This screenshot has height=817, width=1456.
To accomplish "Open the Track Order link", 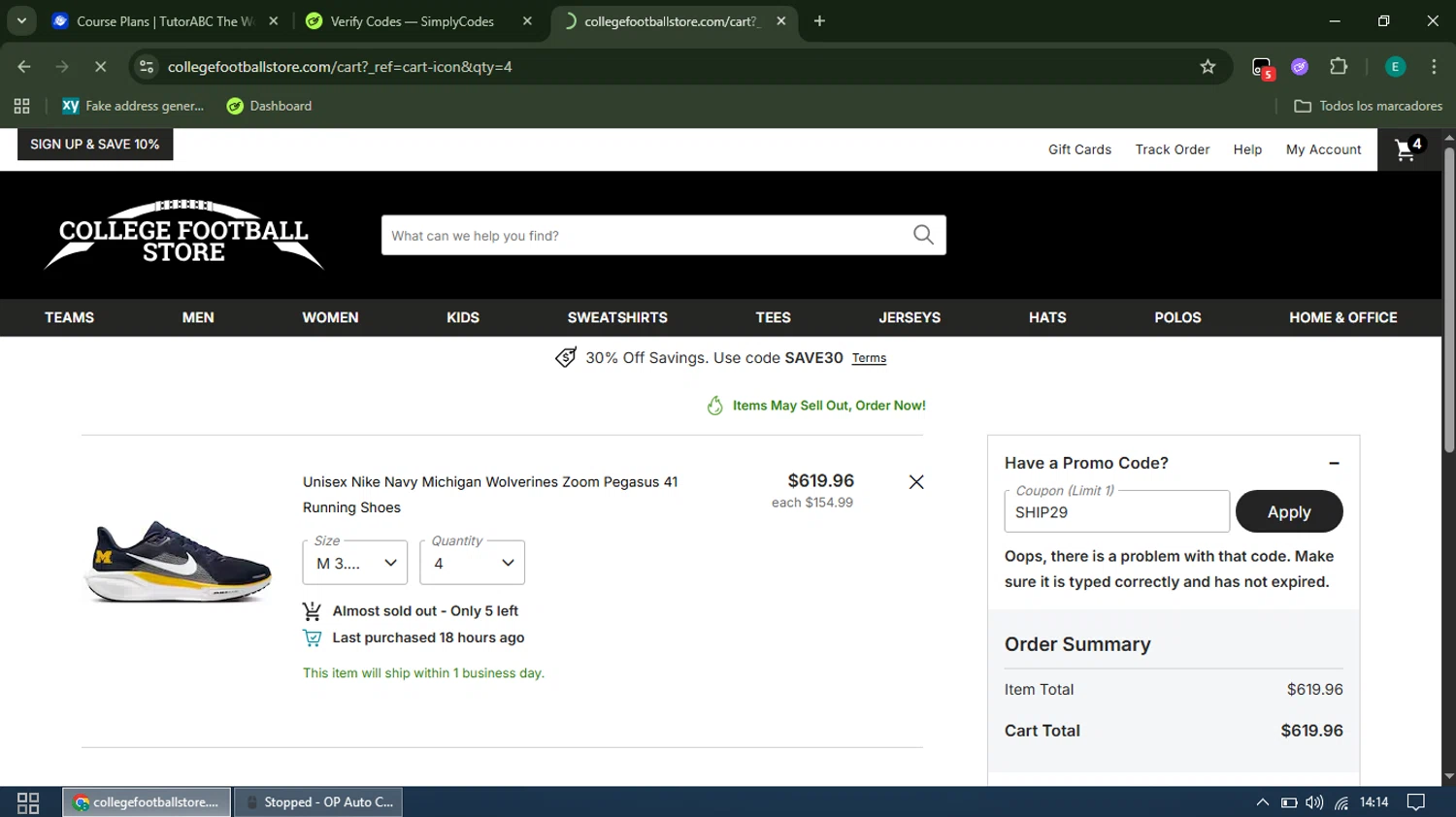I will pos(1173,149).
